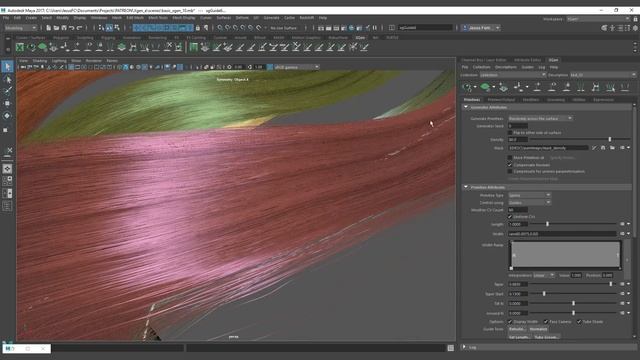Open ramp Interpolation dropdown
The height and width of the screenshot is (360, 640).
click(544, 276)
